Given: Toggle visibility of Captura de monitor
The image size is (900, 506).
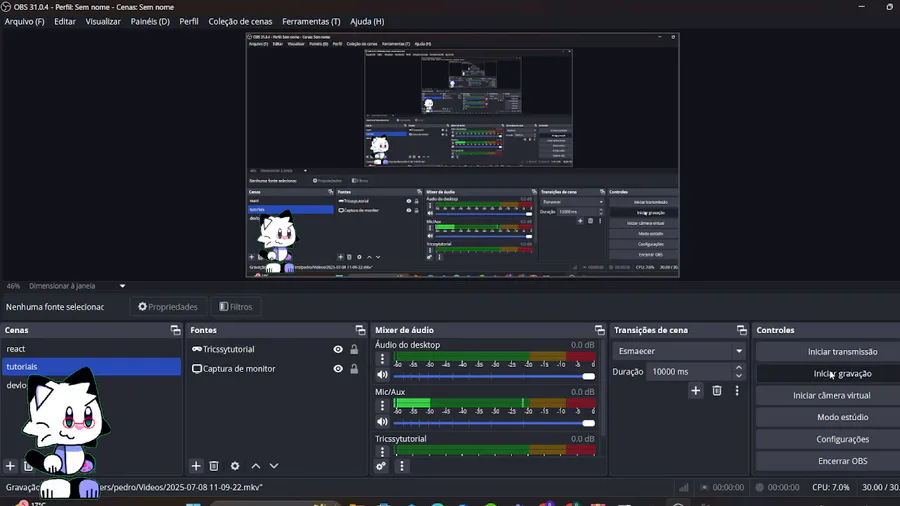Looking at the screenshot, I should point(338,369).
